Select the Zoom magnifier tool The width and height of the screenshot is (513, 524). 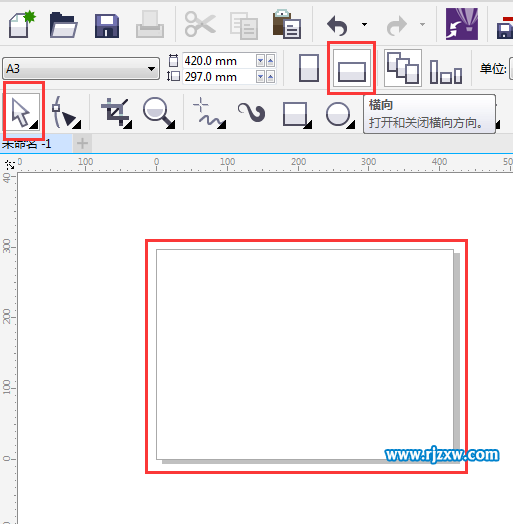click(158, 113)
